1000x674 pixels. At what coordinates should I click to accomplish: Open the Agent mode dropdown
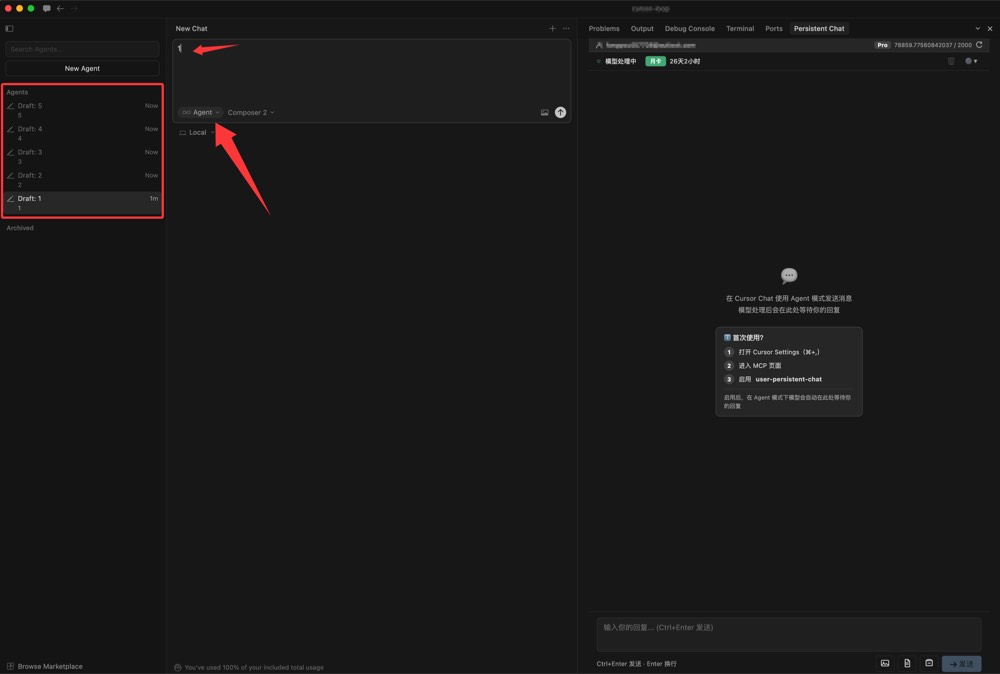point(200,113)
